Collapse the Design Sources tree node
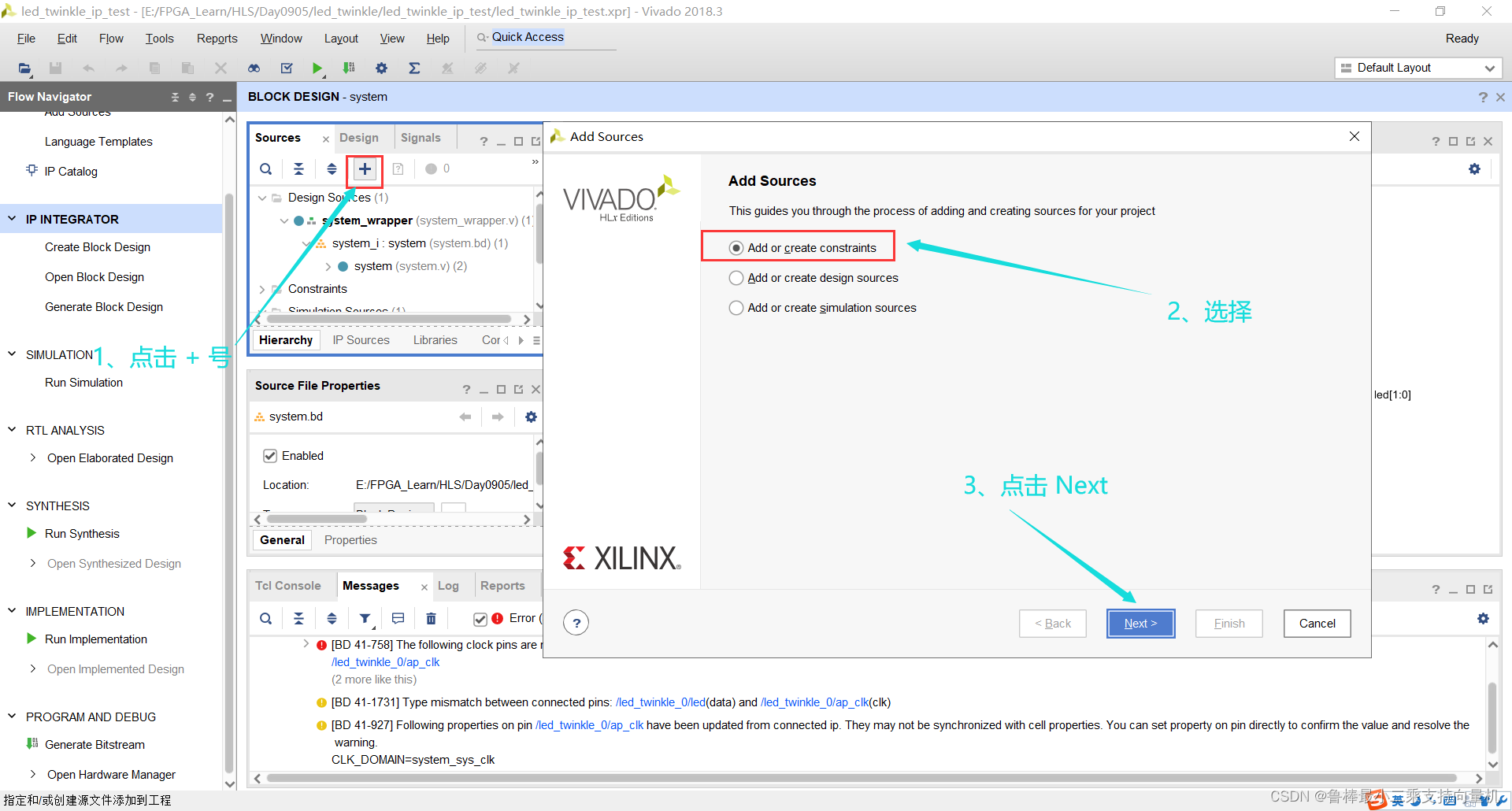The width and height of the screenshot is (1512, 811). [262, 198]
